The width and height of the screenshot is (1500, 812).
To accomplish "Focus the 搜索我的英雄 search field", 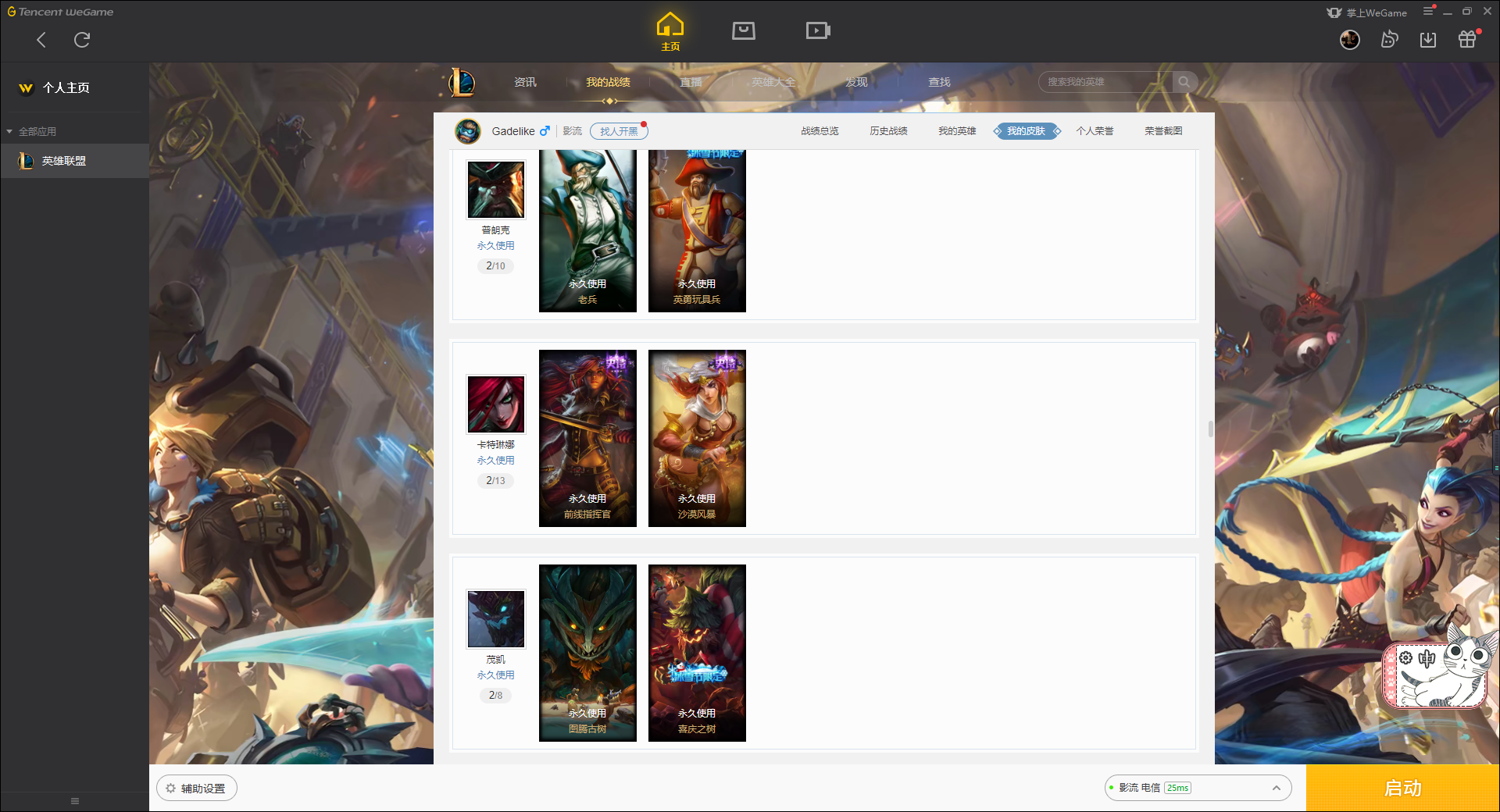I will pyautogui.click(x=1105, y=82).
